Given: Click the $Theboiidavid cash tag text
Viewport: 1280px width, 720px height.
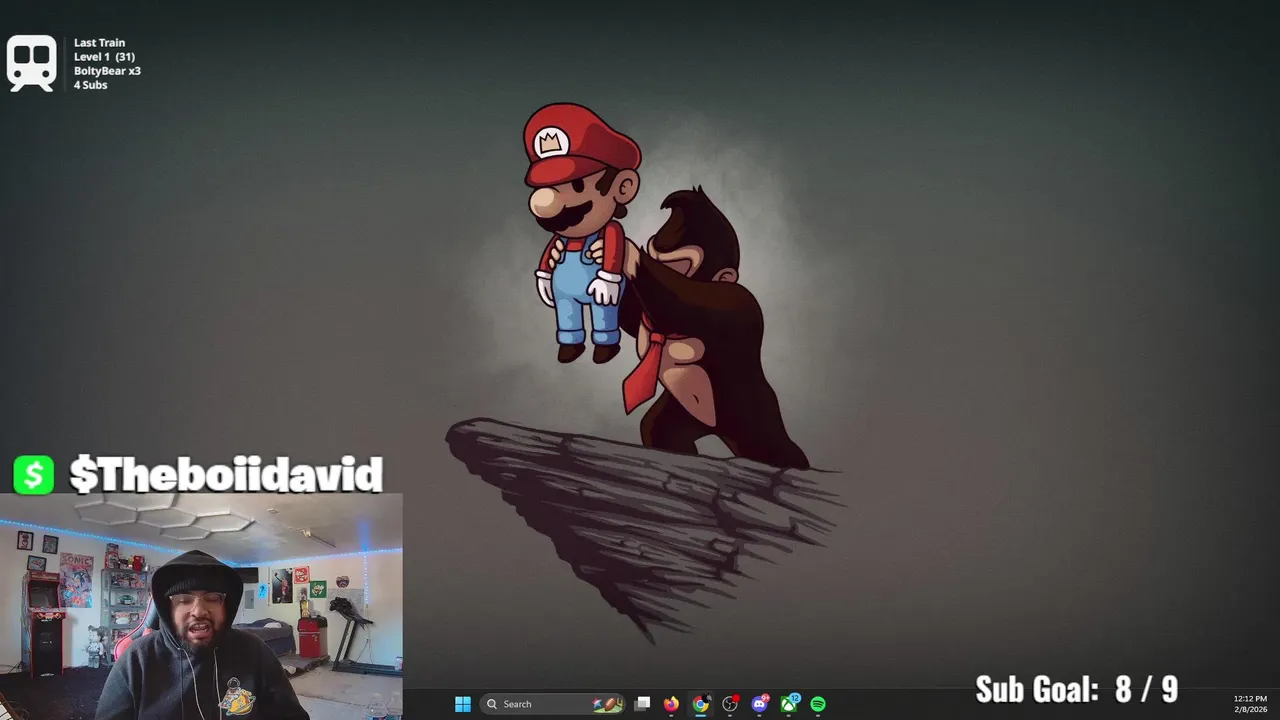Looking at the screenshot, I should pos(226,475).
